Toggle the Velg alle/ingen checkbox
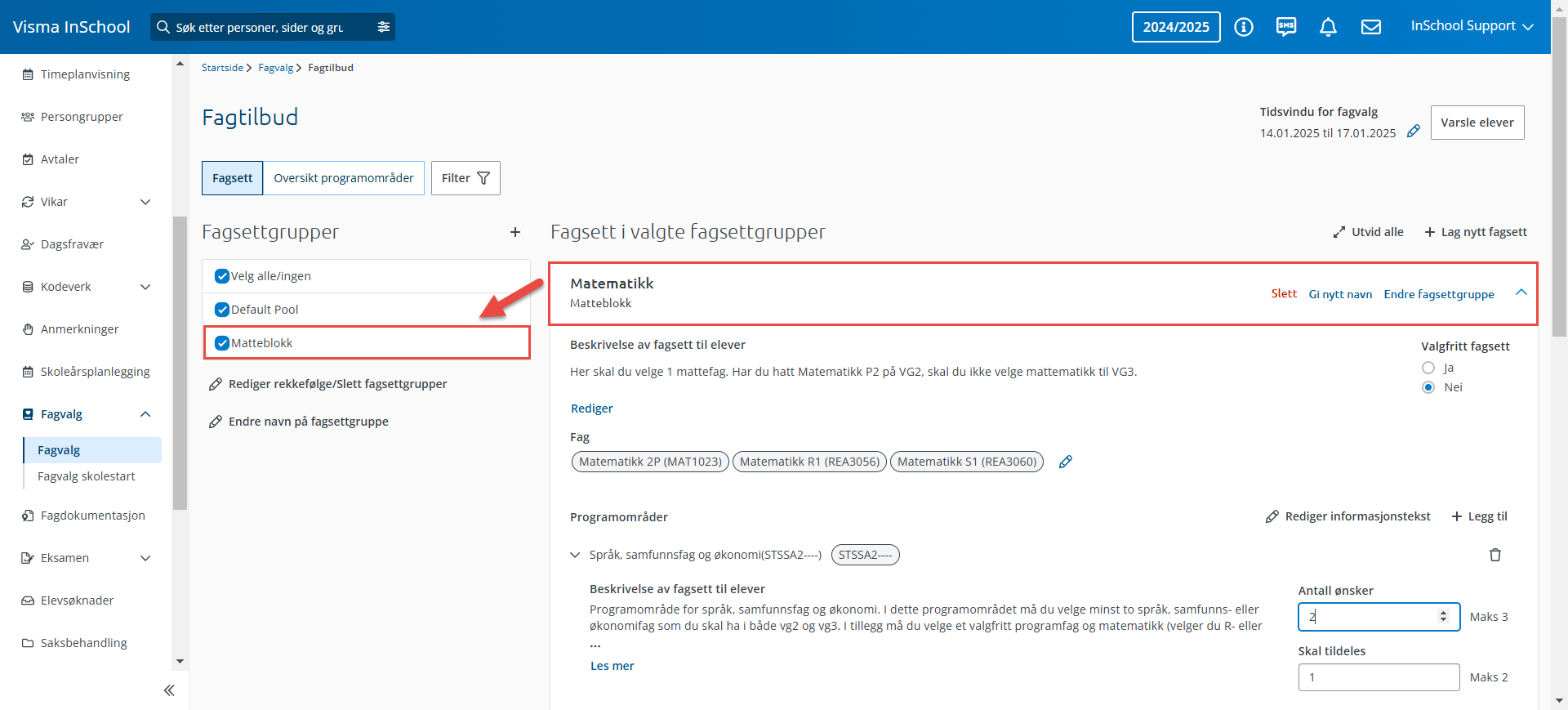1568x710 pixels. pos(221,276)
